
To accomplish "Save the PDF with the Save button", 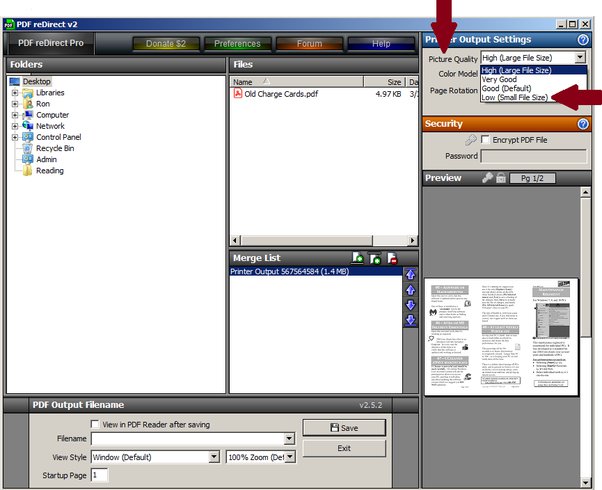I will point(344,428).
